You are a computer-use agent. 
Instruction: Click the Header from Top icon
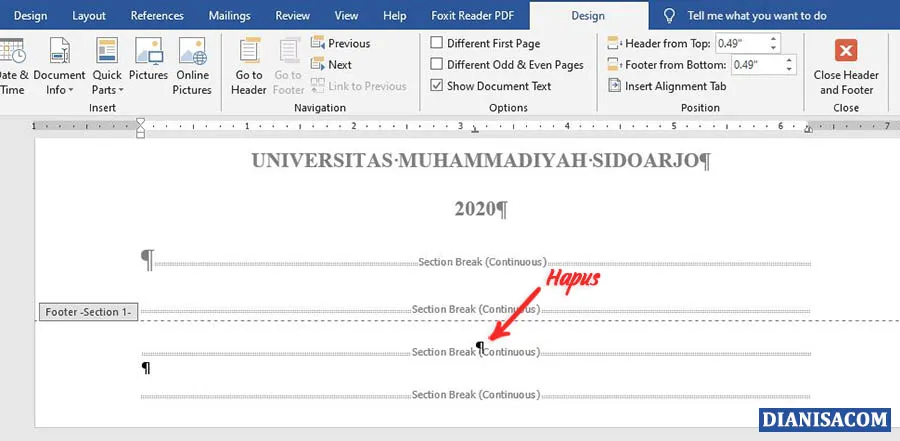tap(614, 43)
